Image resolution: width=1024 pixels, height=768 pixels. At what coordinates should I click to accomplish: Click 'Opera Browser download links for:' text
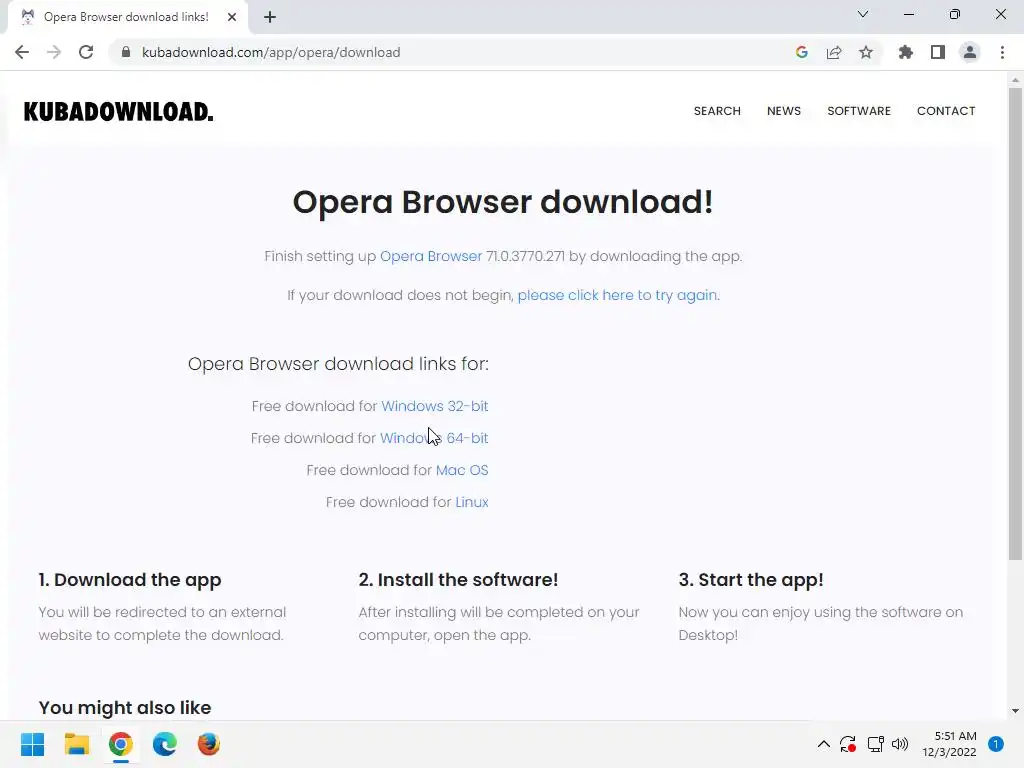click(x=338, y=364)
